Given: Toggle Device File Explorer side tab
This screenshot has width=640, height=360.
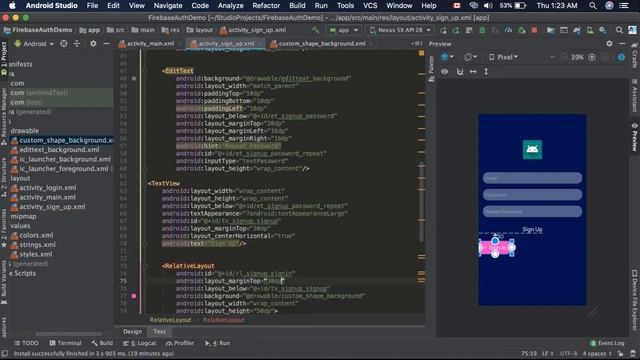Looking at the screenshot, I should (x=635, y=300).
